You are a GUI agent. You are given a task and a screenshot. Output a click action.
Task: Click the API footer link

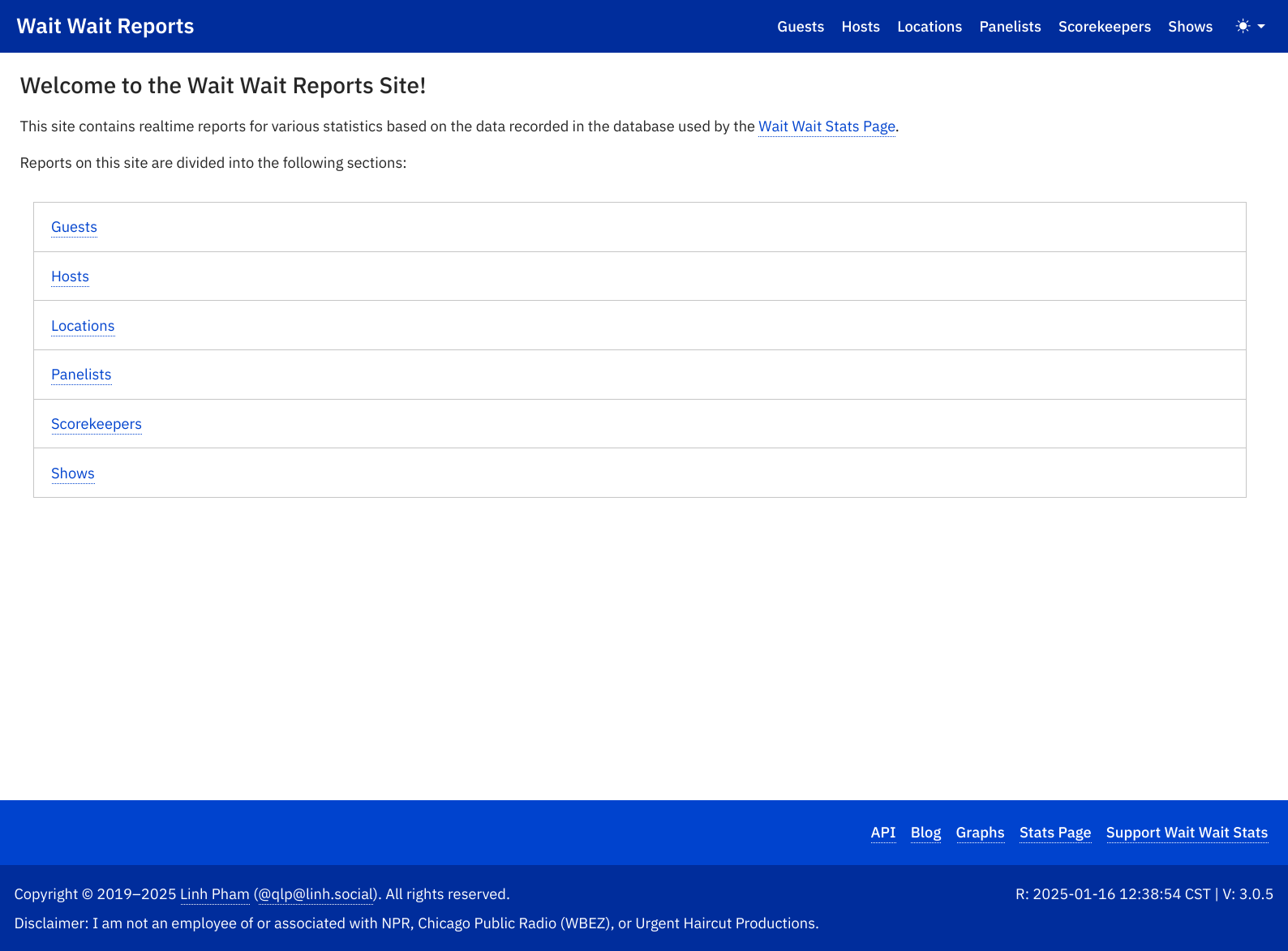tap(882, 833)
